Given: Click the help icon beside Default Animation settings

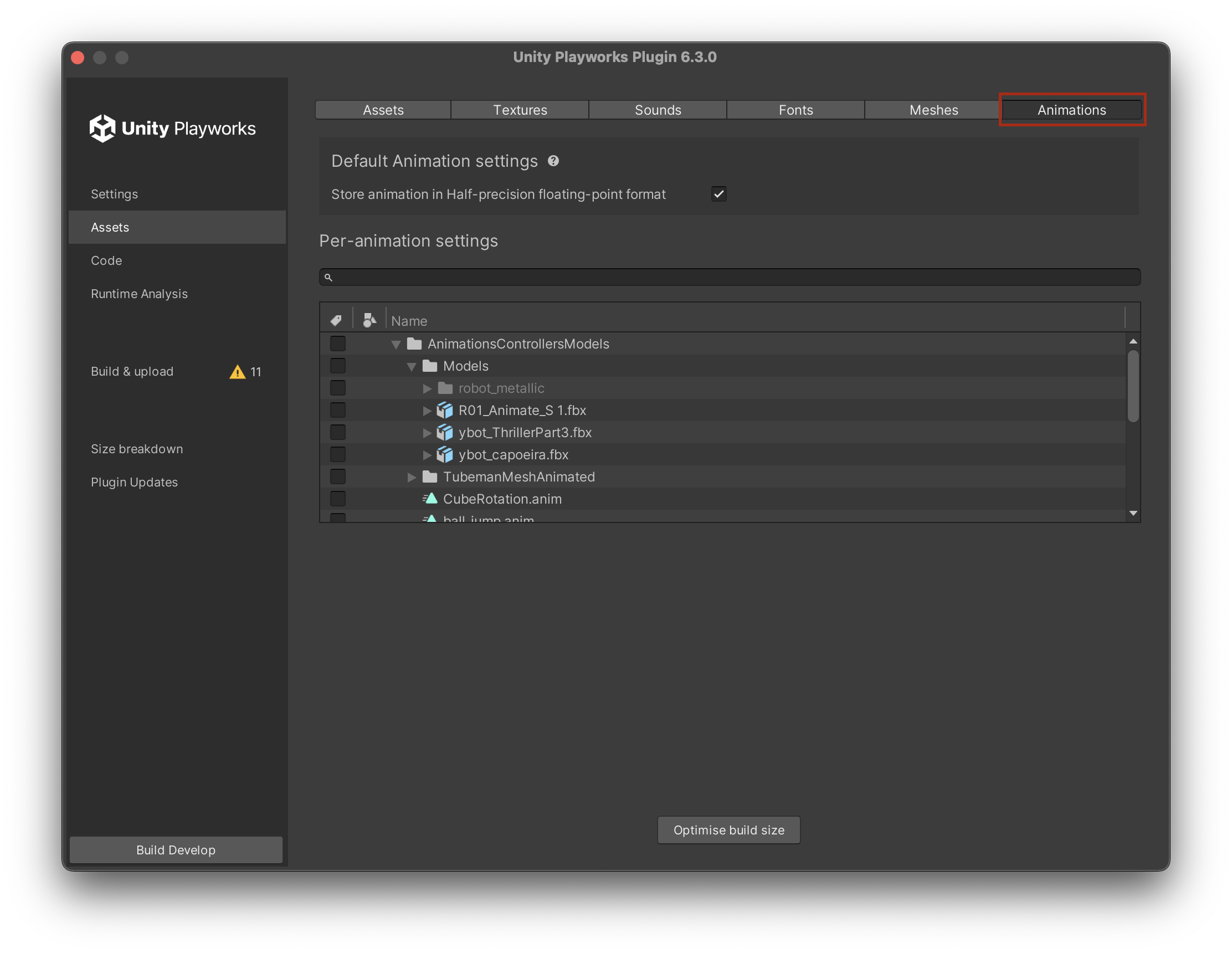Looking at the screenshot, I should (553, 161).
